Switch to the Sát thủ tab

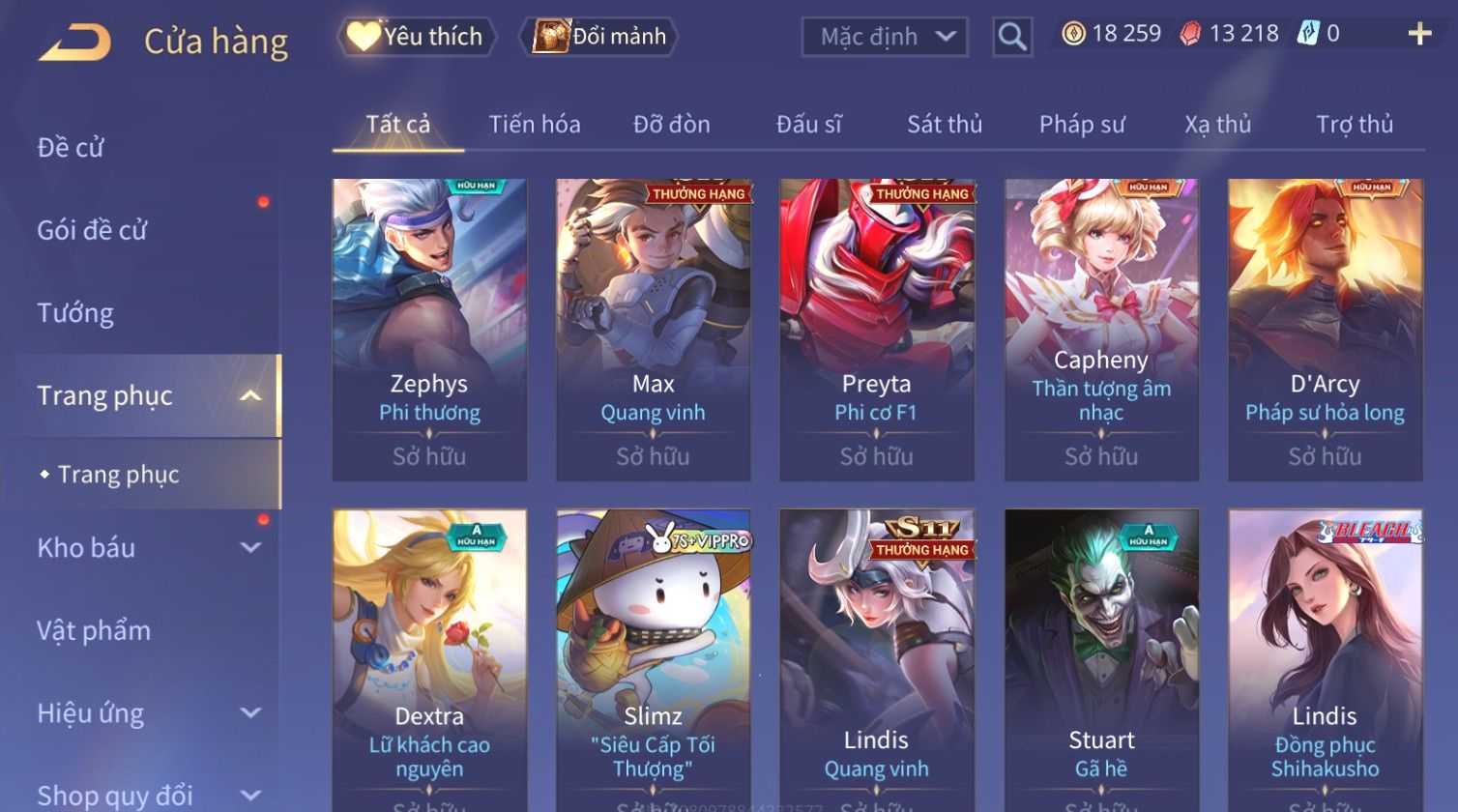945,125
